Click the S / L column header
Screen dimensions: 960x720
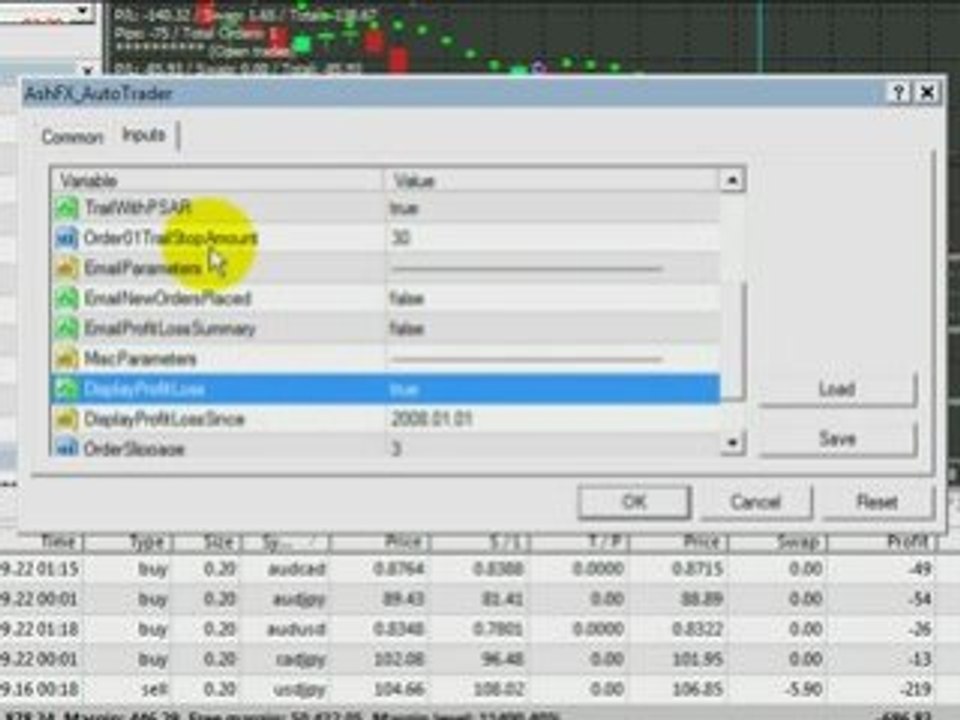[504, 542]
